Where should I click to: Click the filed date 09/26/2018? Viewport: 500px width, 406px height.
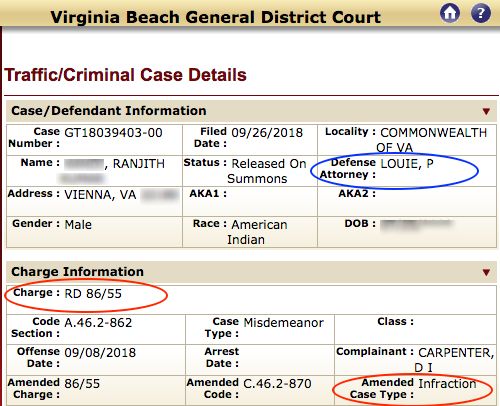click(x=267, y=133)
